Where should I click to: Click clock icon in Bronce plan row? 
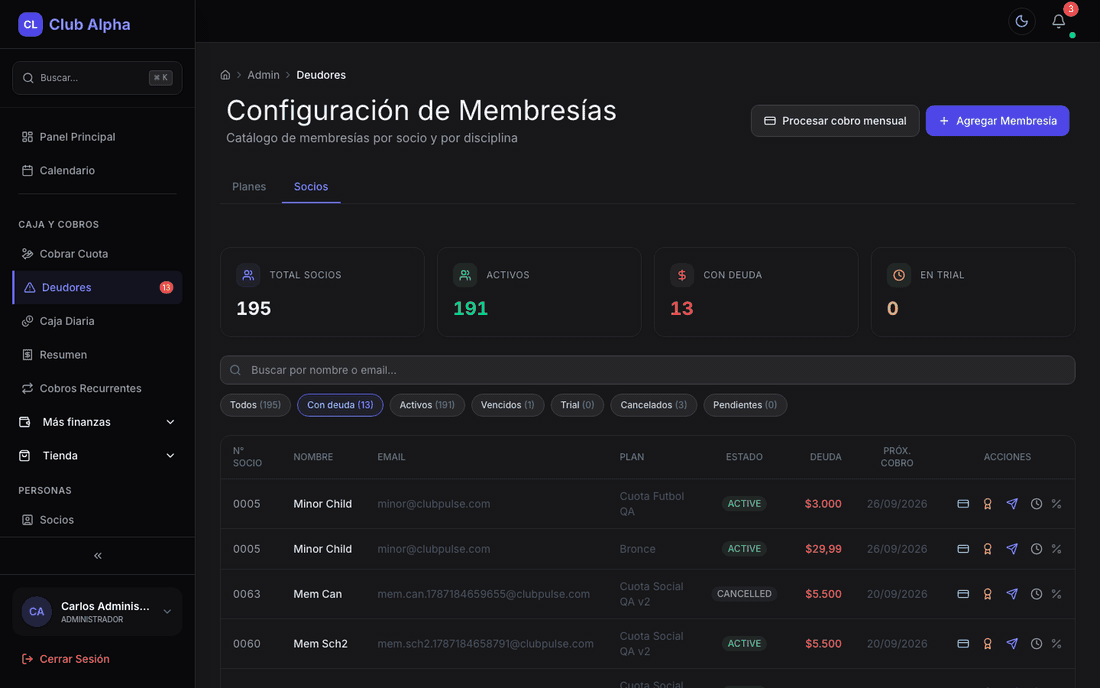1036,548
